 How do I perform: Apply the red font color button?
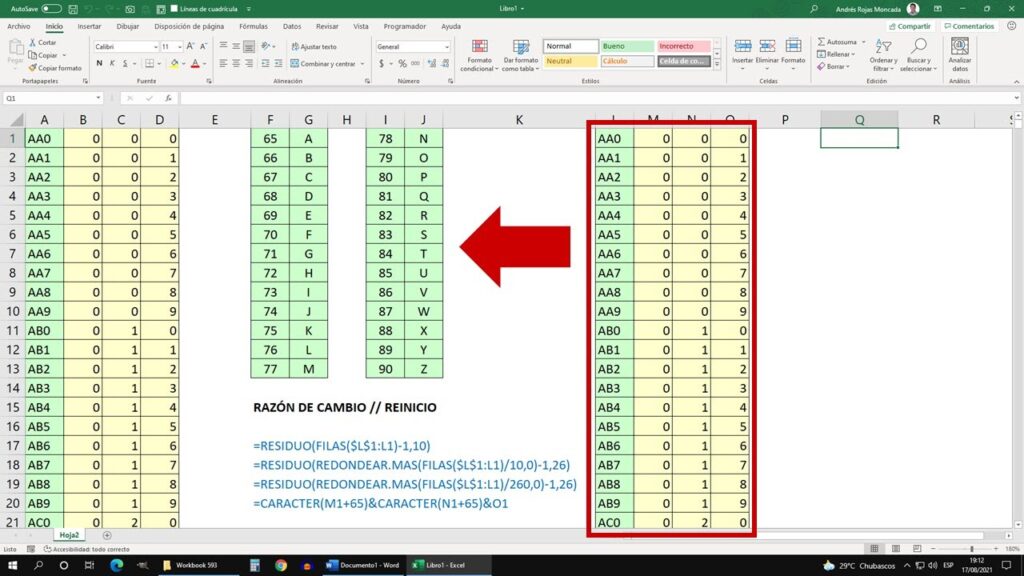pos(195,64)
